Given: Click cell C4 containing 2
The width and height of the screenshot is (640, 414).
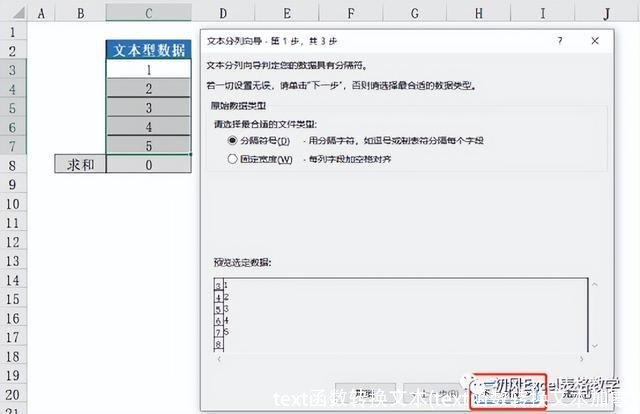Looking at the screenshot, I should coord(149,88).
